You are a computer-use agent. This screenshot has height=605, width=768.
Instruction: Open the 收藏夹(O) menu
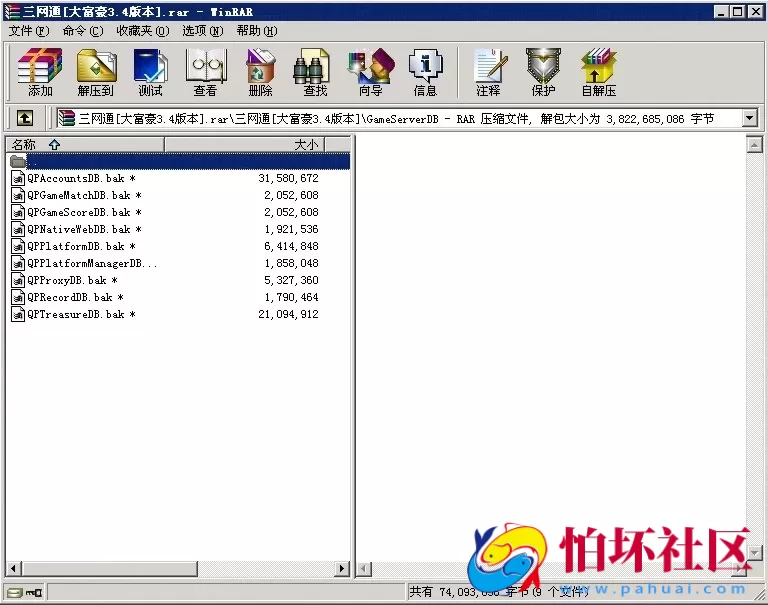143,31
